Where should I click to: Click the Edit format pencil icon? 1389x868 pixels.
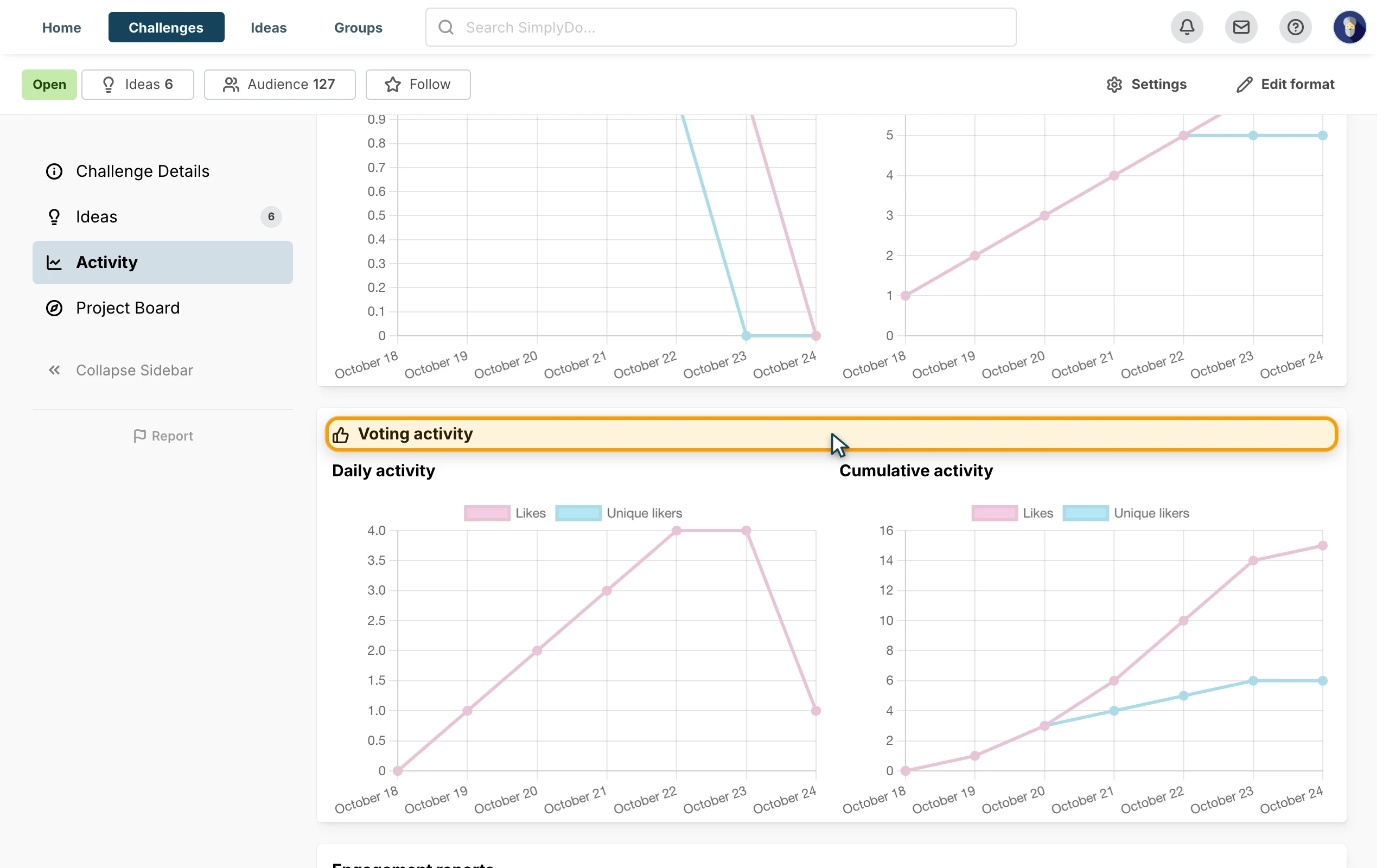click(1244, 85)
